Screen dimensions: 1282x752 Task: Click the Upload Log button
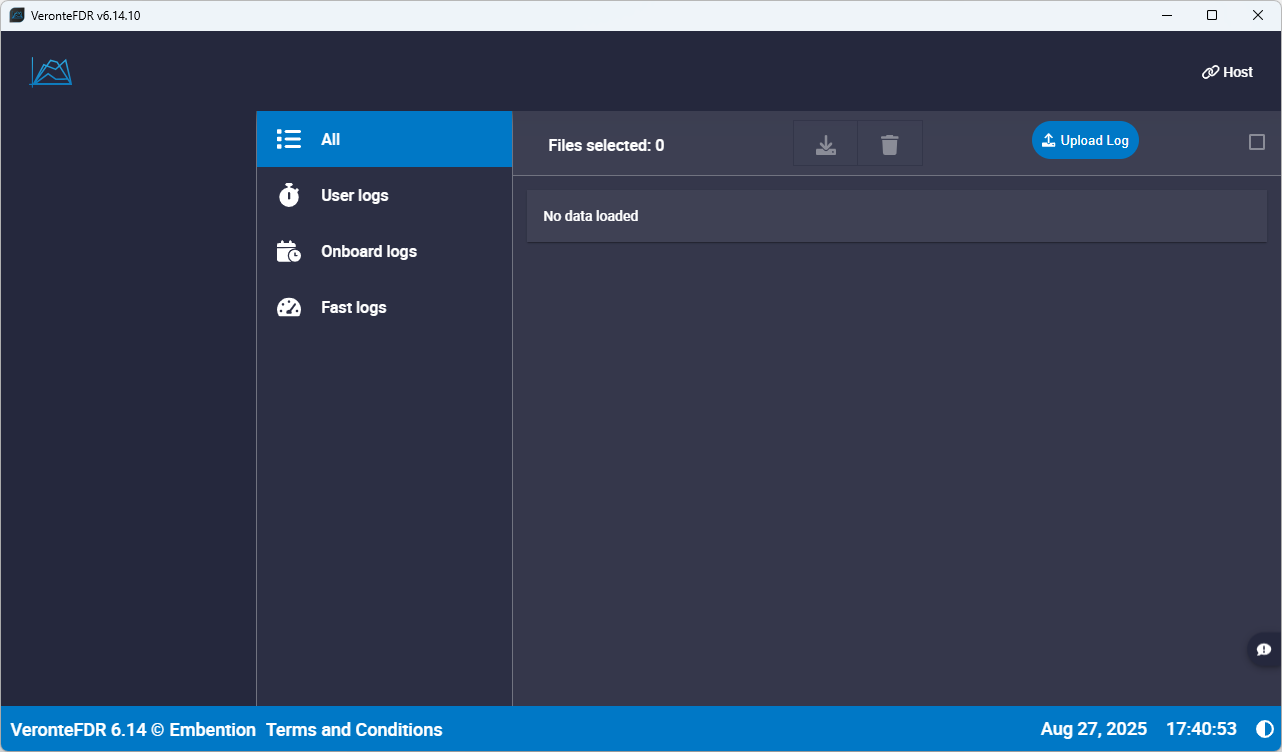point(1085,140)
